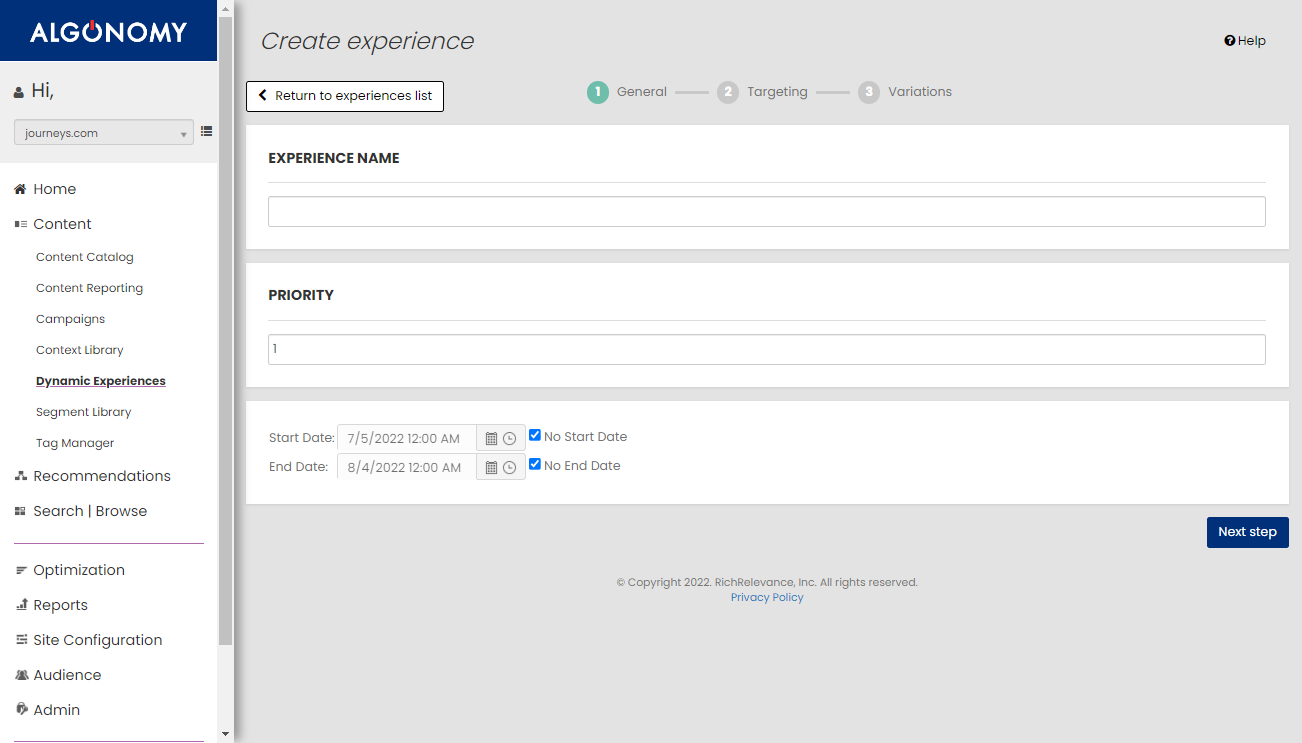1302x743 pixels.
Task: Click the Search | Browse icon
Action: click(20, 511)
